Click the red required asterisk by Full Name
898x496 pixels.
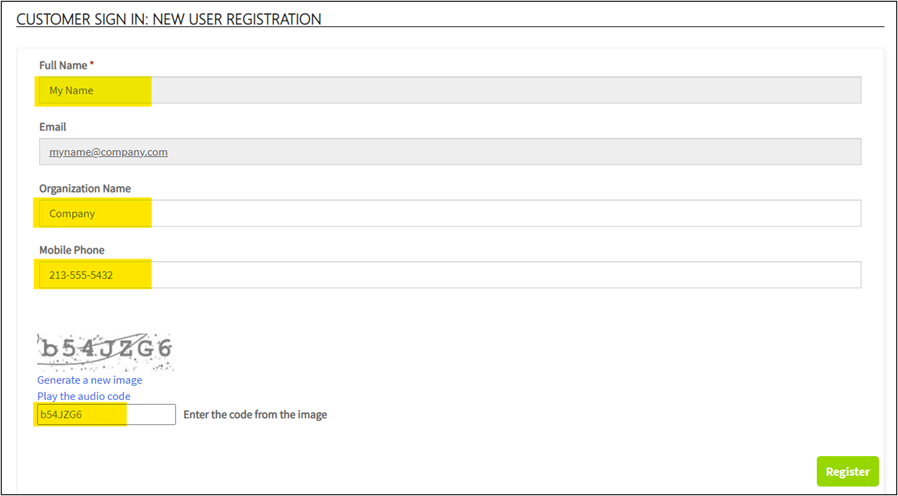click(92, 64)
